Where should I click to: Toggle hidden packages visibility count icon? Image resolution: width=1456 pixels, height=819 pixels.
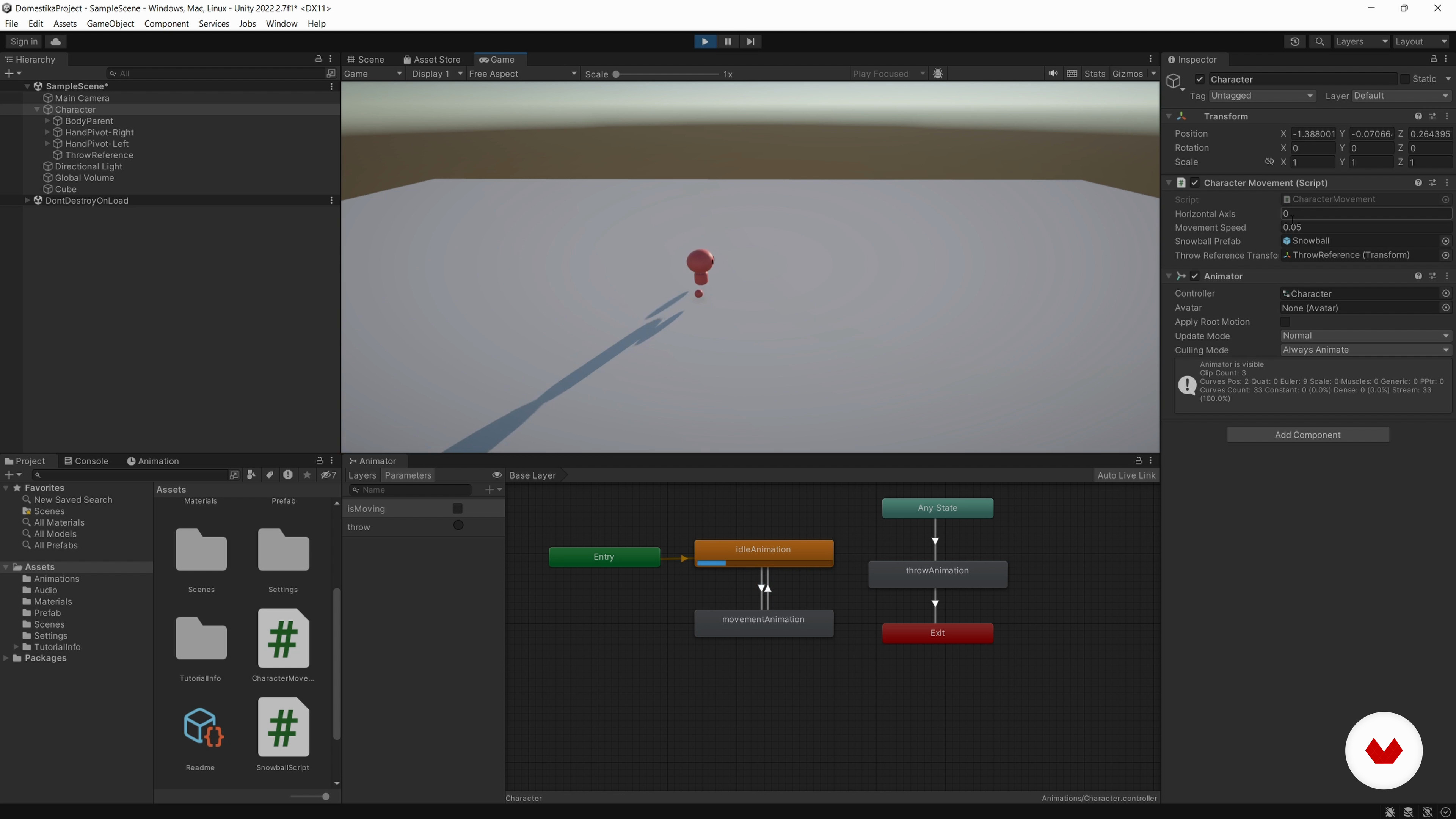328,475
